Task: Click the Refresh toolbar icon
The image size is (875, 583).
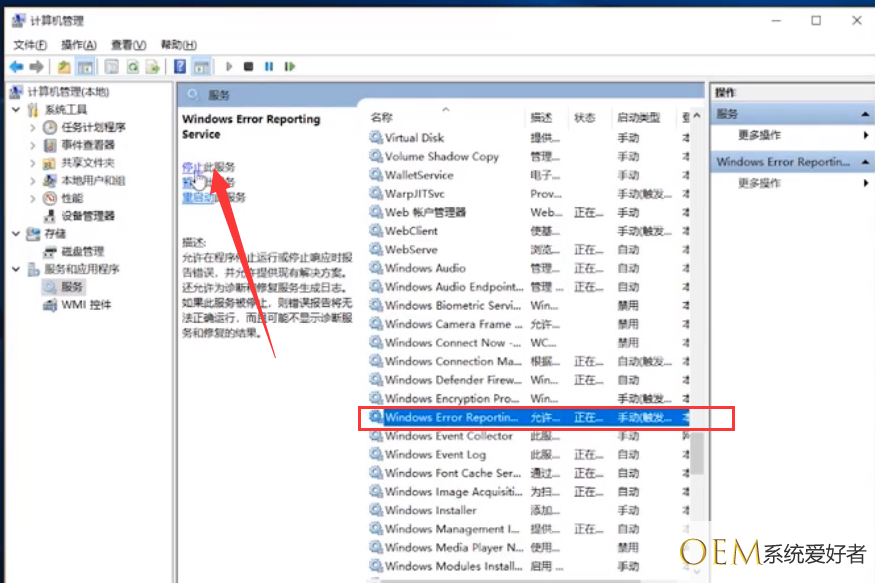Action: (x=132, y=67)
